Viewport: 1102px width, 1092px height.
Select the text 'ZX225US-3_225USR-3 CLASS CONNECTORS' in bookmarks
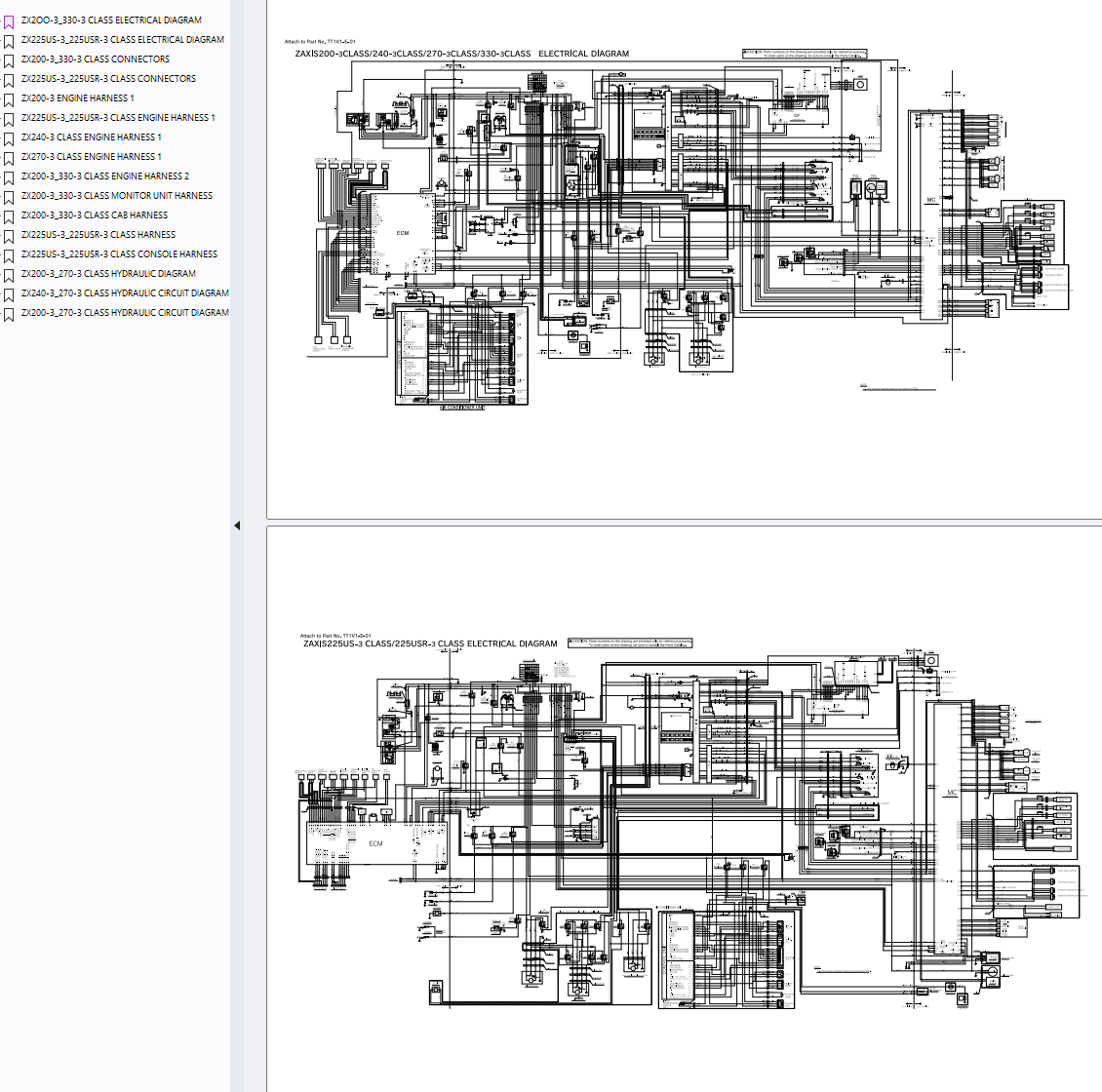[x=108, y=79]
